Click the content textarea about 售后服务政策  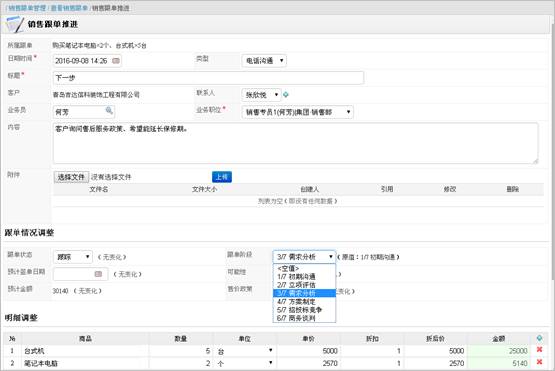[296, 143]
